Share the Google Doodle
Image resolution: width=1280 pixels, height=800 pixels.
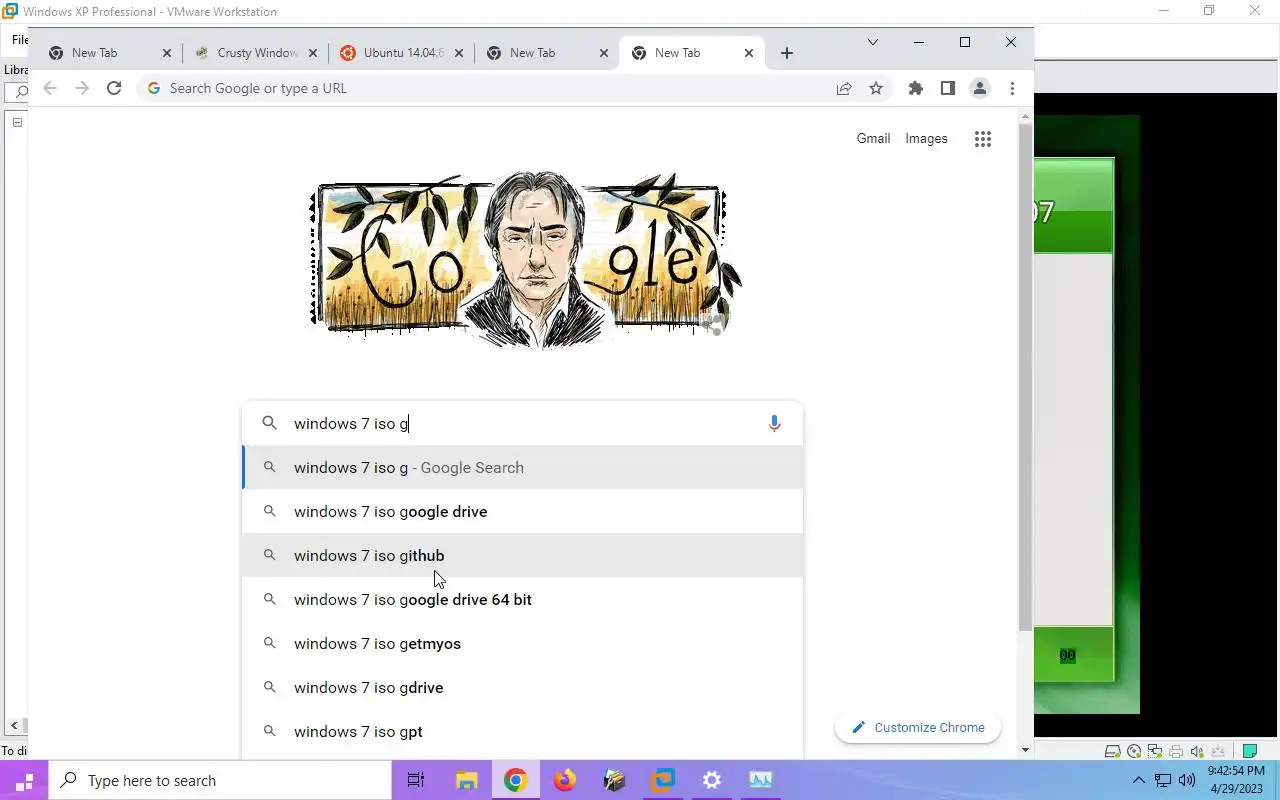pyautogui.click(x=713, y=324)
